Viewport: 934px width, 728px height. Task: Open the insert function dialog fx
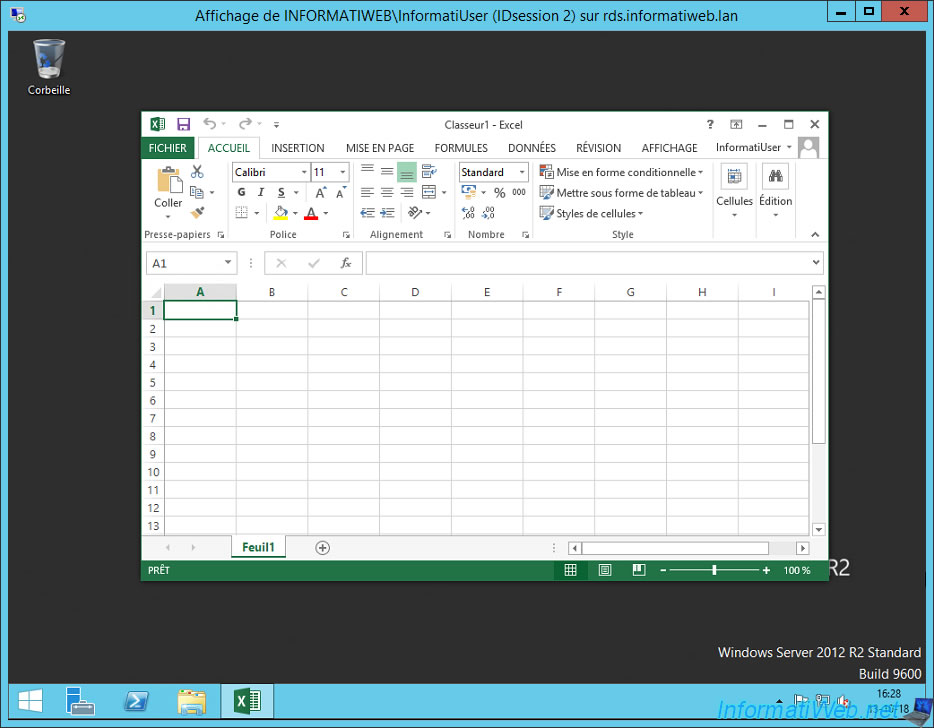click(345, 263)
